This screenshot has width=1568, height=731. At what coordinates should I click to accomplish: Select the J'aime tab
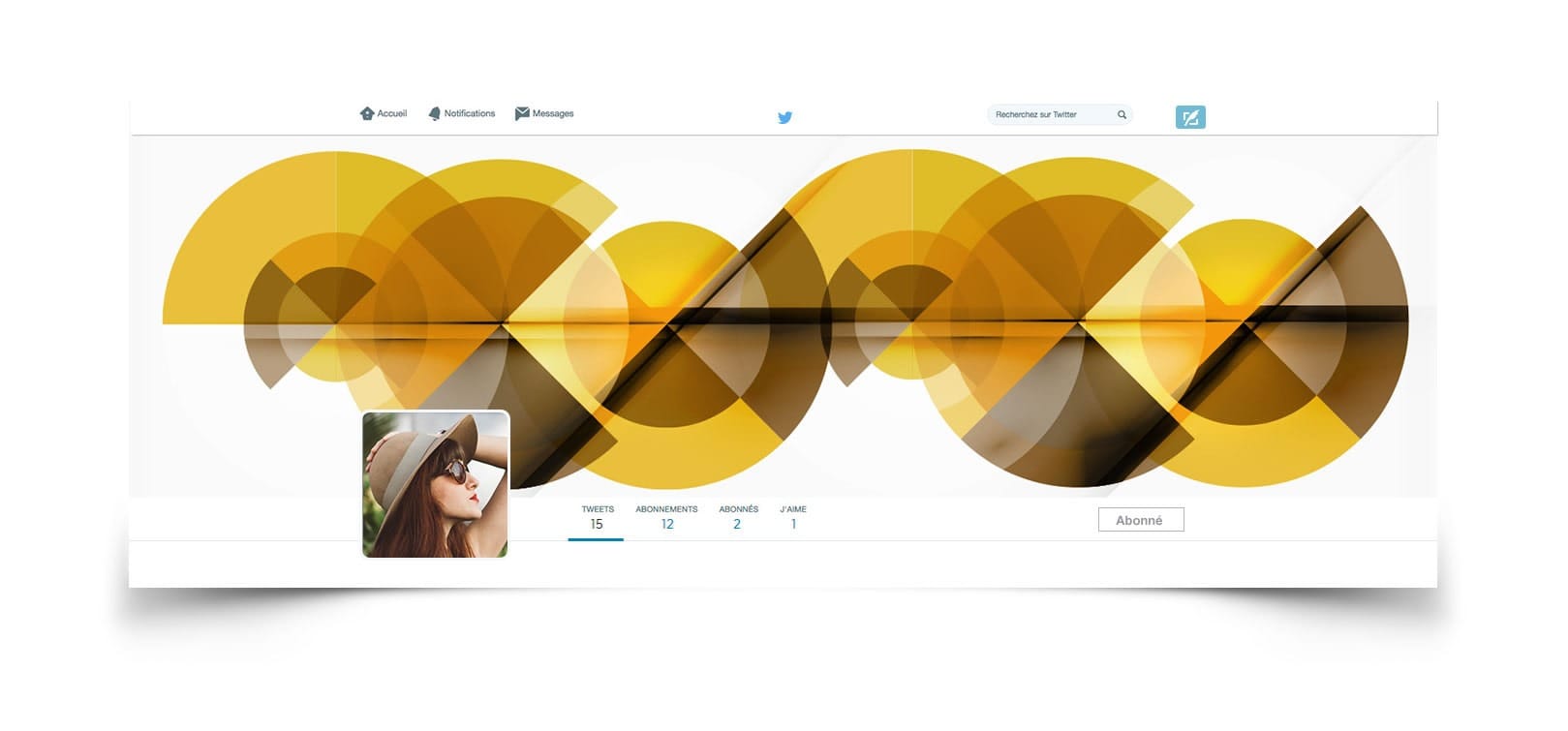(793, 518)
